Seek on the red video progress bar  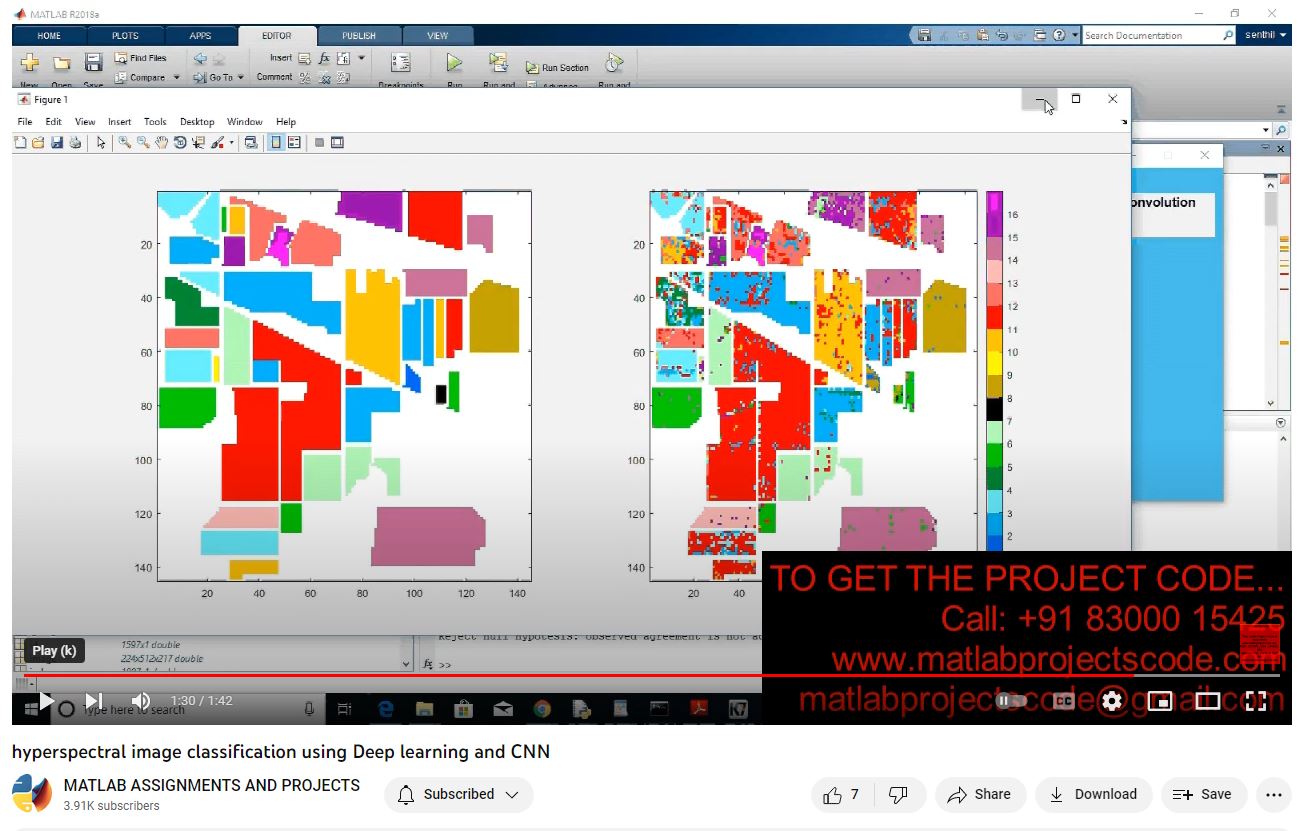click(600, 676)
